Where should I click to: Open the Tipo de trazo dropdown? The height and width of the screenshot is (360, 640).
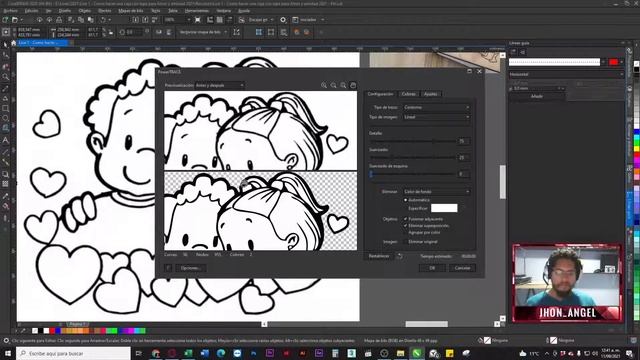(x=437, y=107)
